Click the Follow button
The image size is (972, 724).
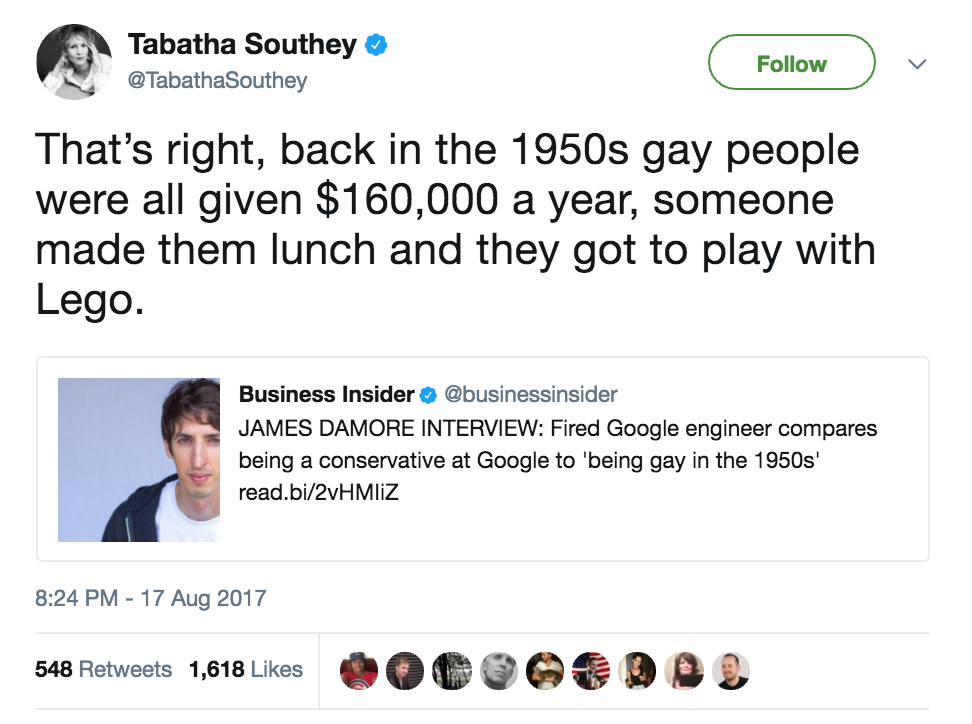coord(791,64)
